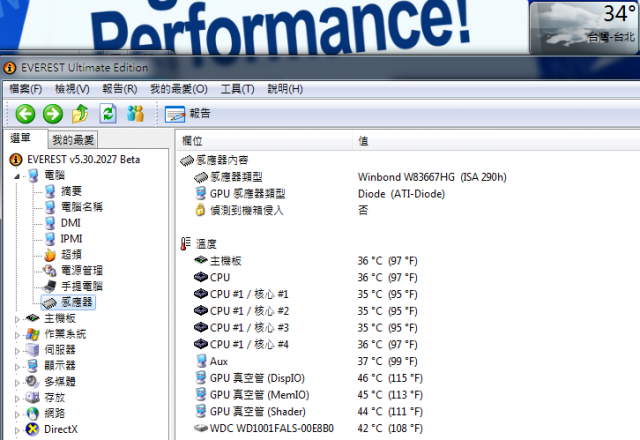Open the 說明(H) menu
This screenshot has width=640, height=440.
285,89
